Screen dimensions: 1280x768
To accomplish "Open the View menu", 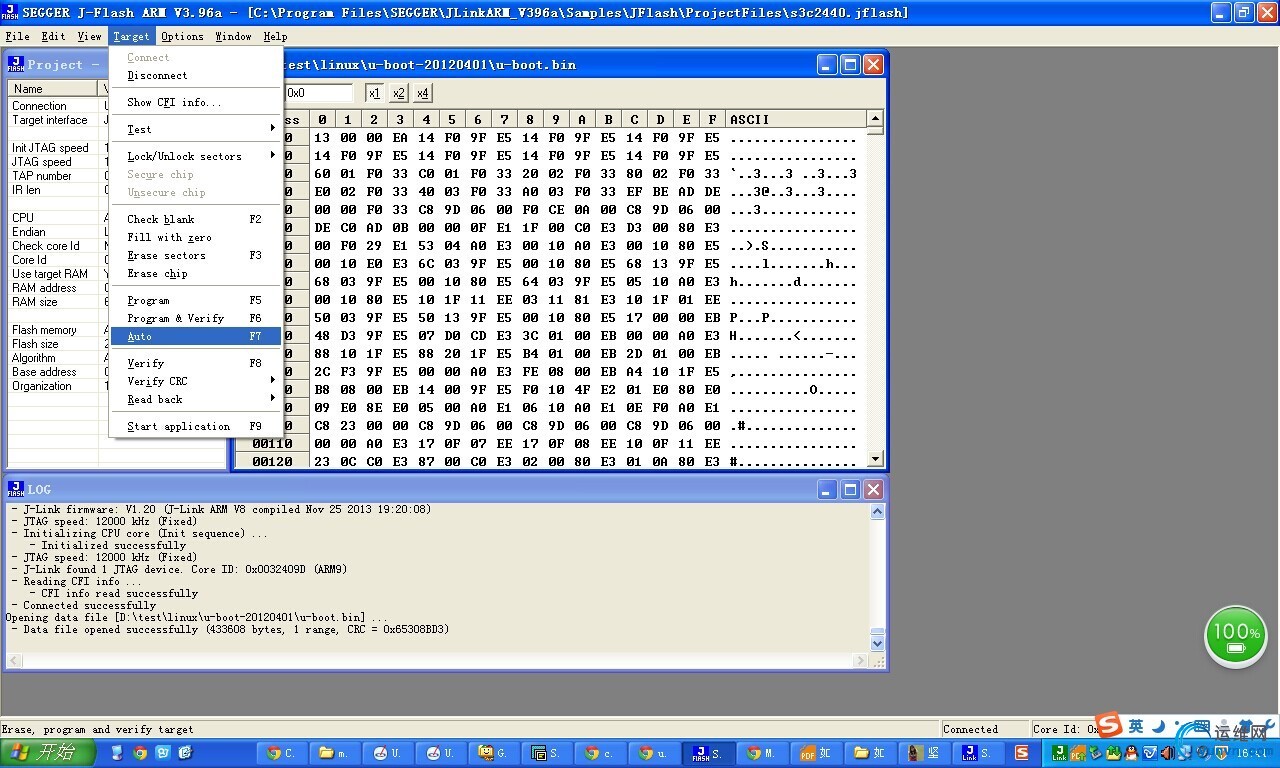I will (90, 36).
